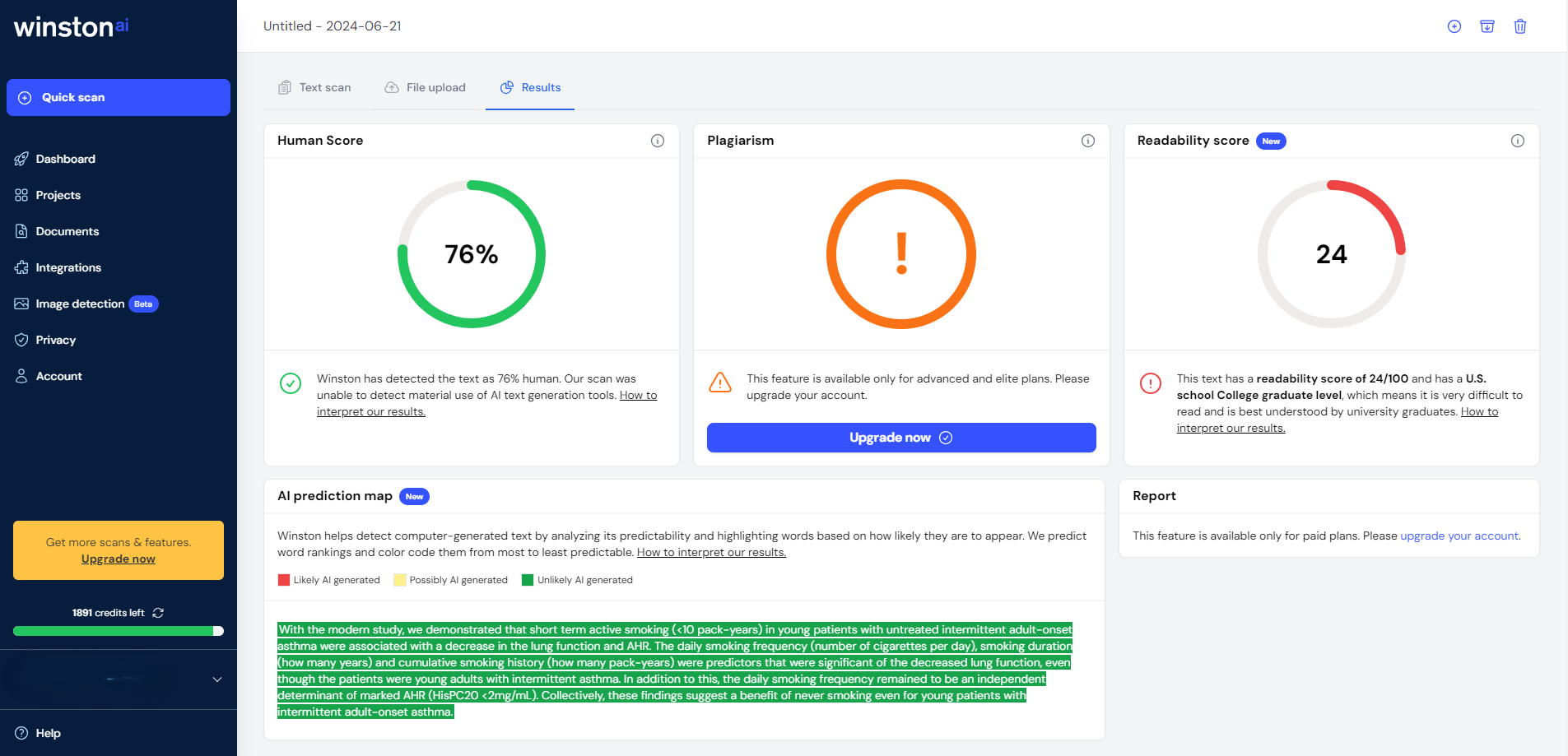Click Upgrade now link in yellow banner
The image size is (1568, 756).
tap(119, 559)
